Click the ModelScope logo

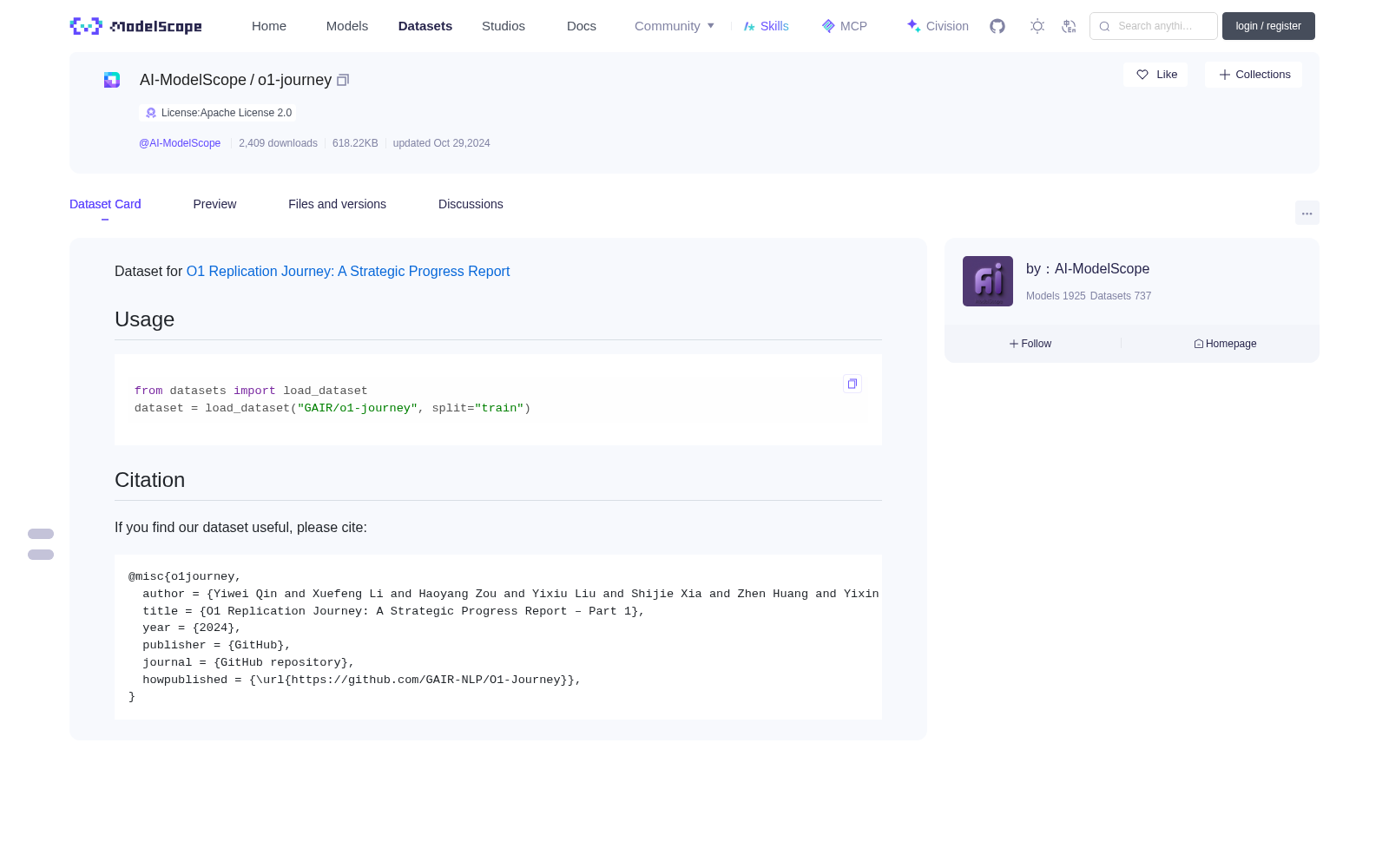(135, 26)
